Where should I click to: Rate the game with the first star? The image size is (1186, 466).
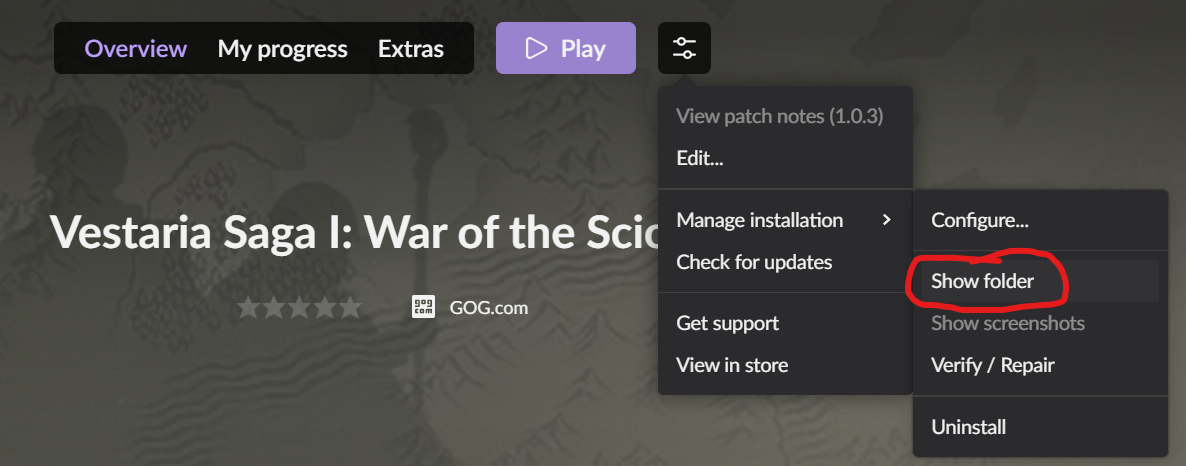point(248,308)
